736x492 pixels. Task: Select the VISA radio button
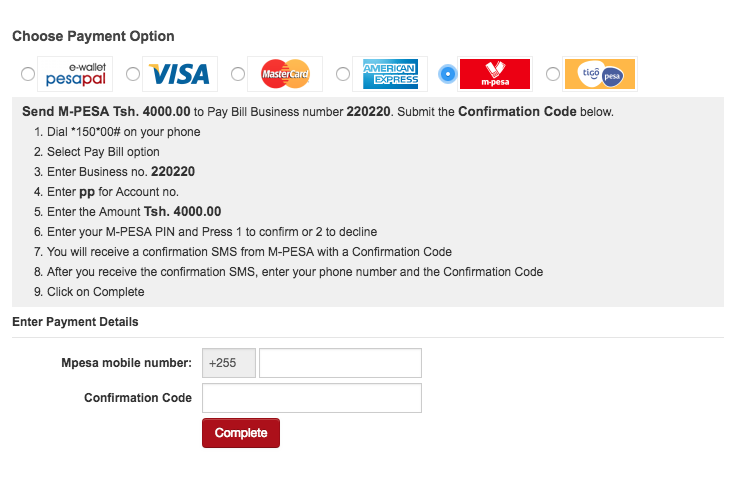(133, 74)
